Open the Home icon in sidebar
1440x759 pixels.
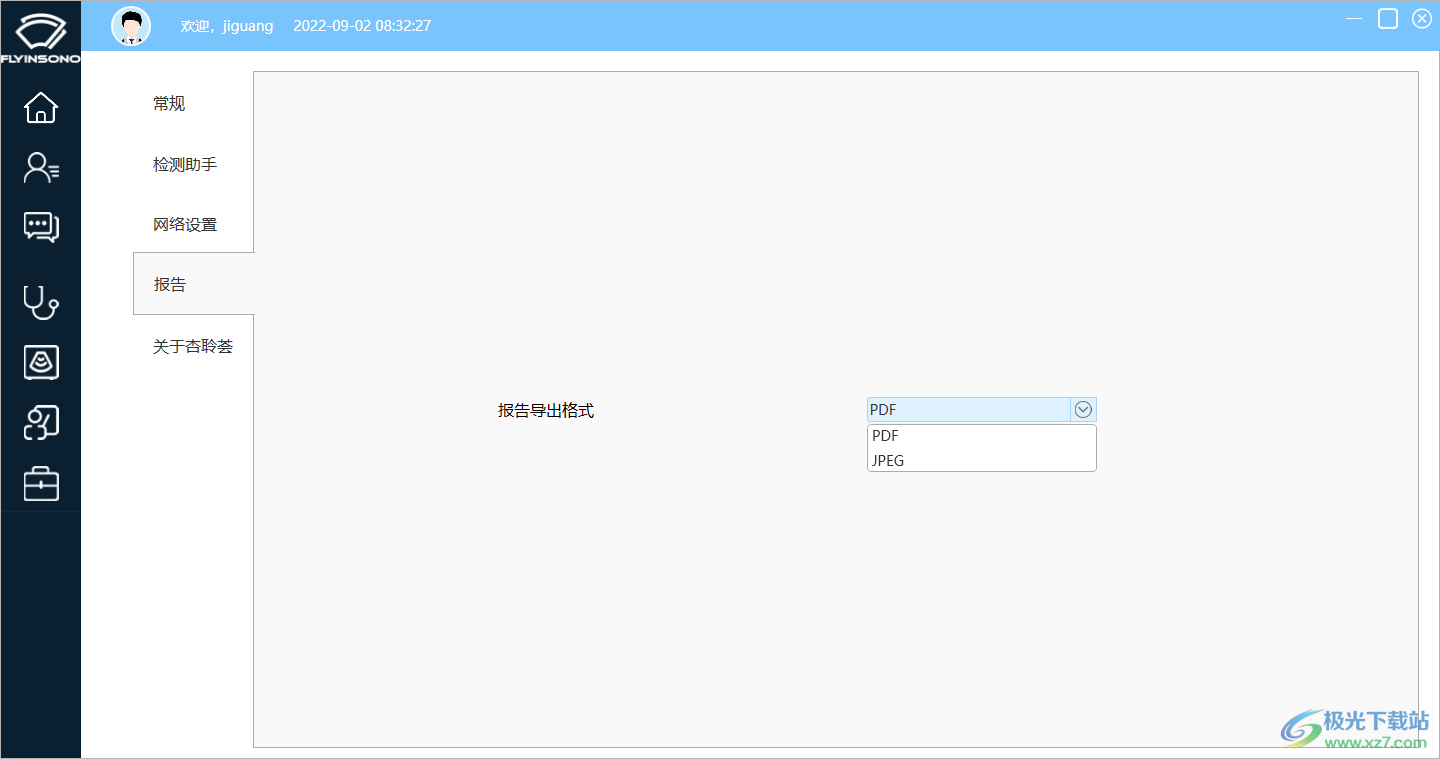click(41, 107)
